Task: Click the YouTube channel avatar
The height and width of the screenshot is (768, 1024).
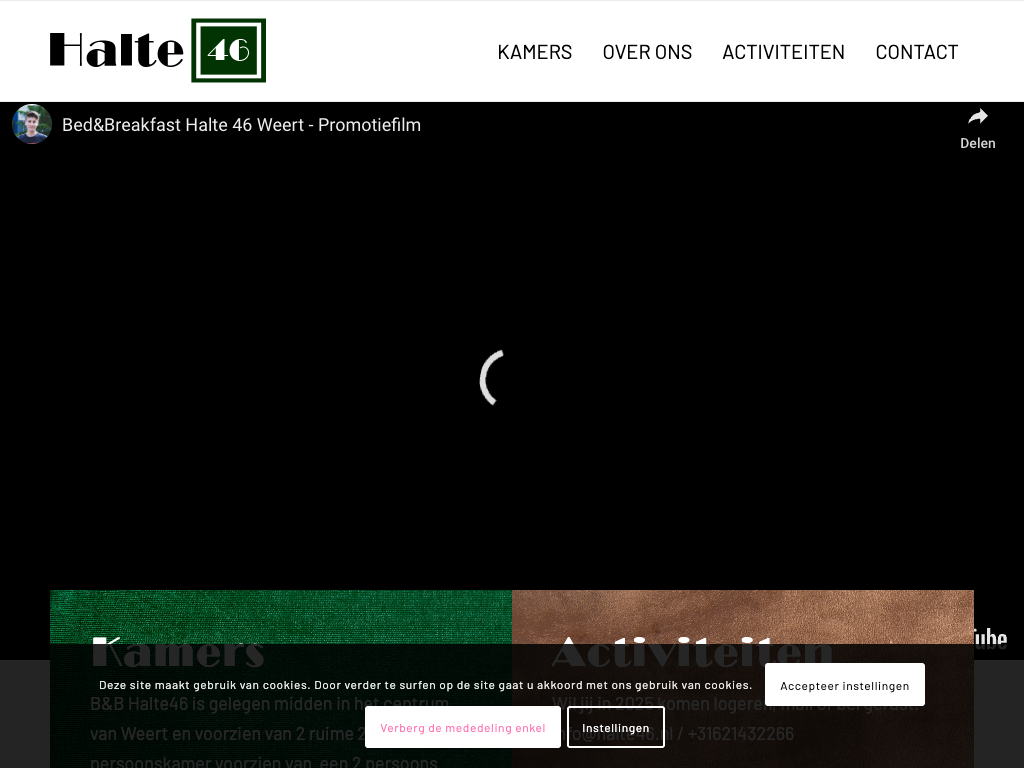Action: (x=32, y=125)
